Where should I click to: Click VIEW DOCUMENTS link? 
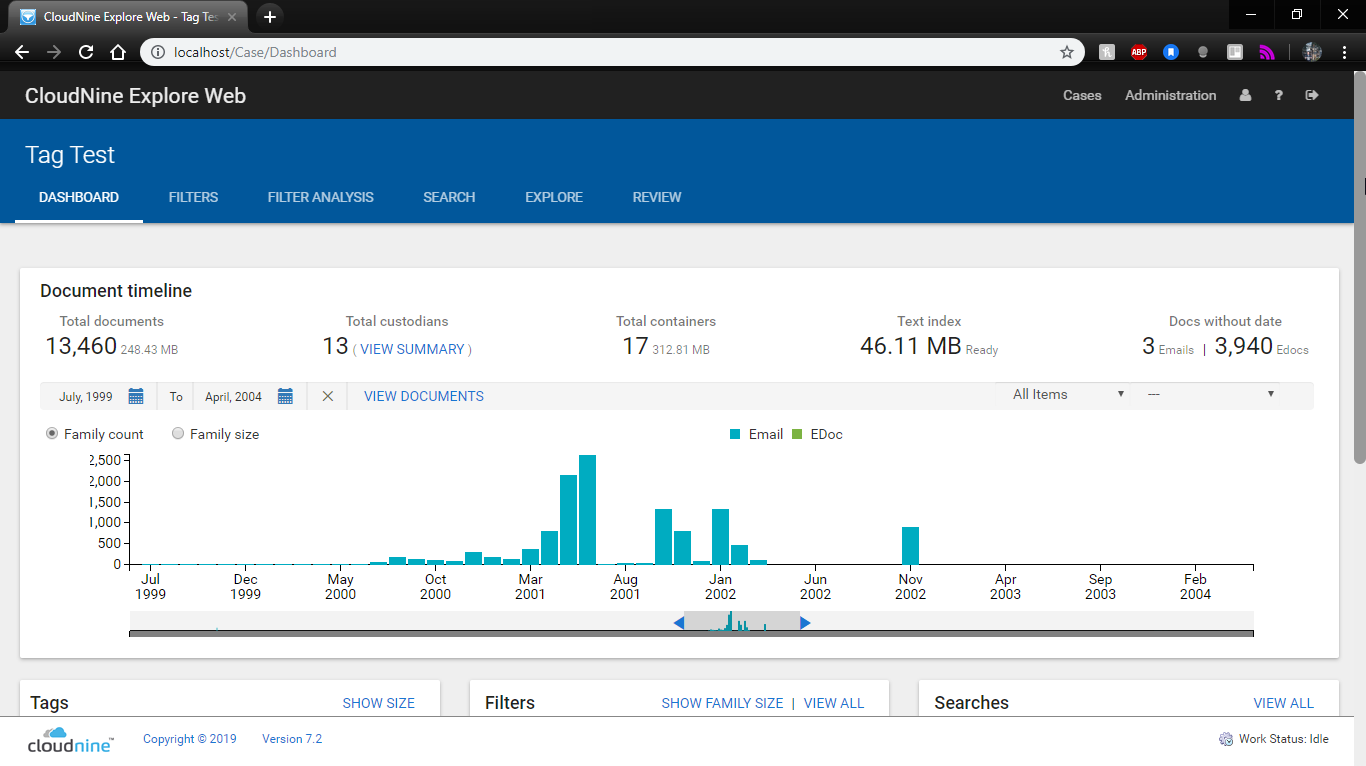click(x=423, y=395)
